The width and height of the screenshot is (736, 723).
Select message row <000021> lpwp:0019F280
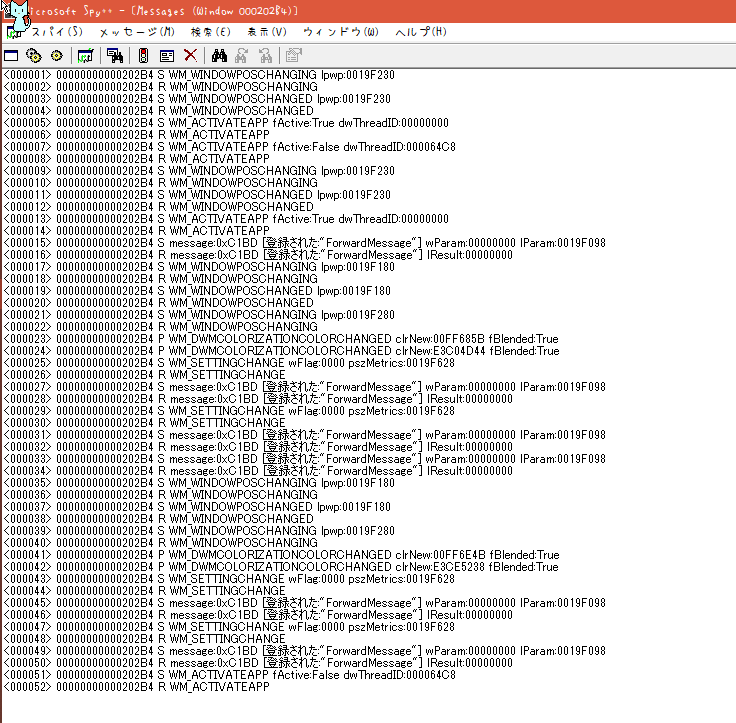(x=199, y=315)
